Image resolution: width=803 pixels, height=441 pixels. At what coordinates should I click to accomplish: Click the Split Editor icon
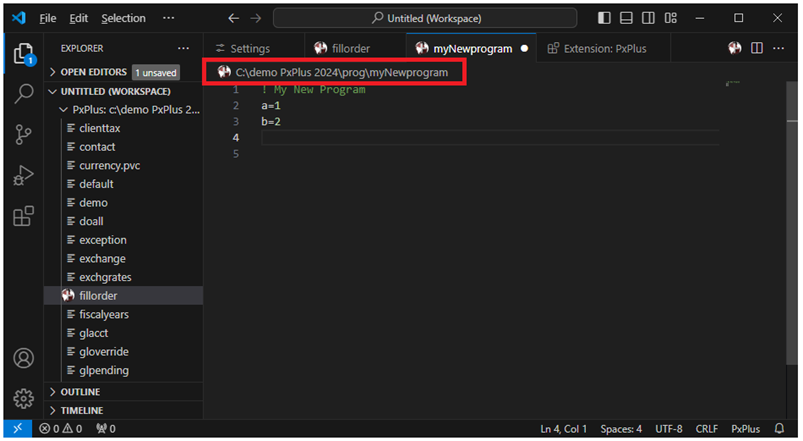coord(757,48)
